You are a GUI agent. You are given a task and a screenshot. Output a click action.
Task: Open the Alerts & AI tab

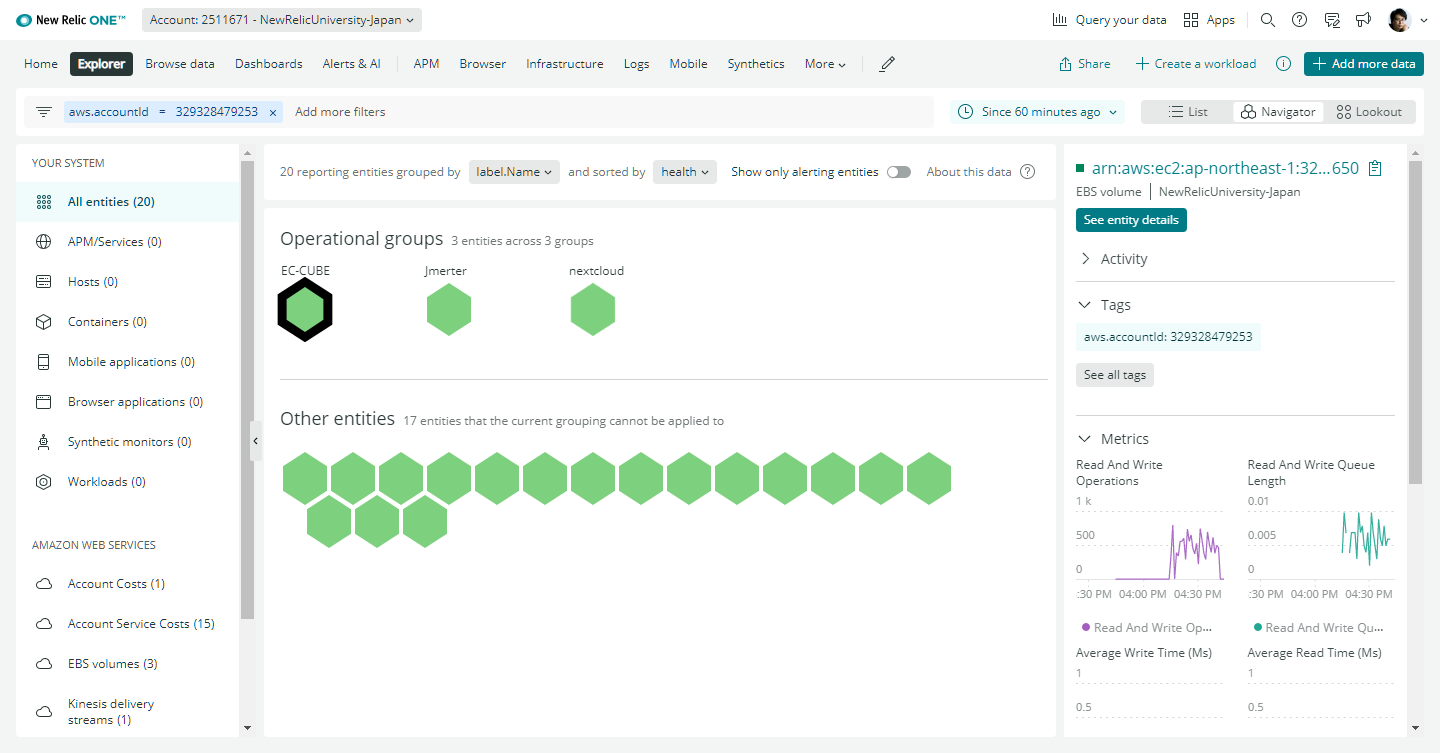click(351, 64)
